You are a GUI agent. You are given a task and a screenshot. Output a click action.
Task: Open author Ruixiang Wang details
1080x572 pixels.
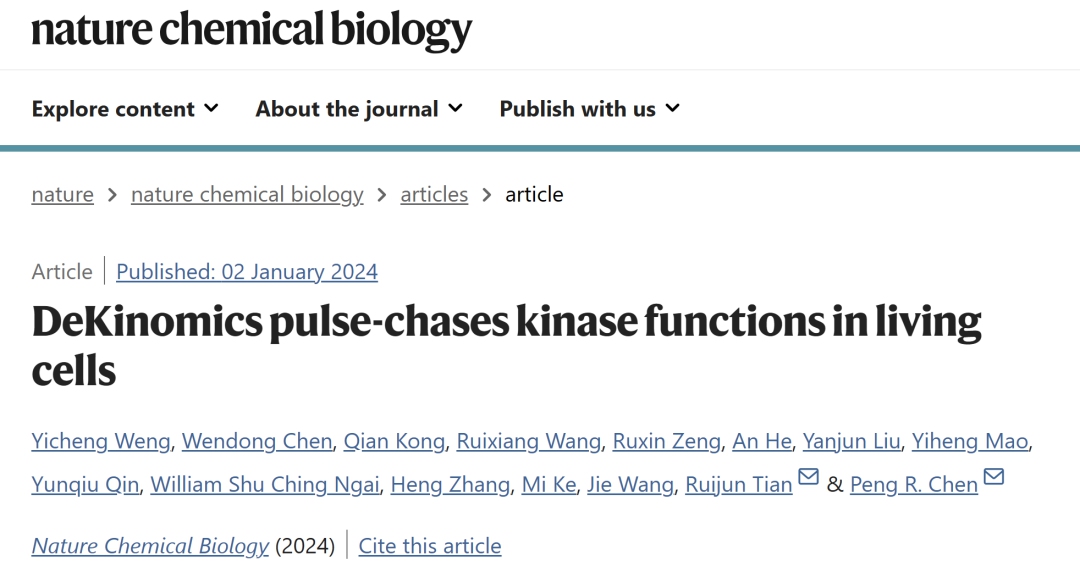pyautogui.click(x=529, y=441)
